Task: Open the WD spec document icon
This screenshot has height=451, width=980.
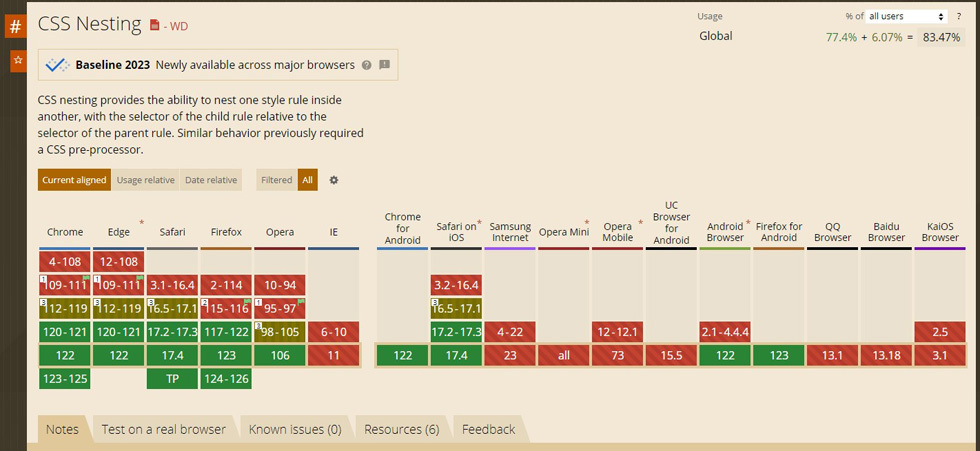Action: click(154, 26)
